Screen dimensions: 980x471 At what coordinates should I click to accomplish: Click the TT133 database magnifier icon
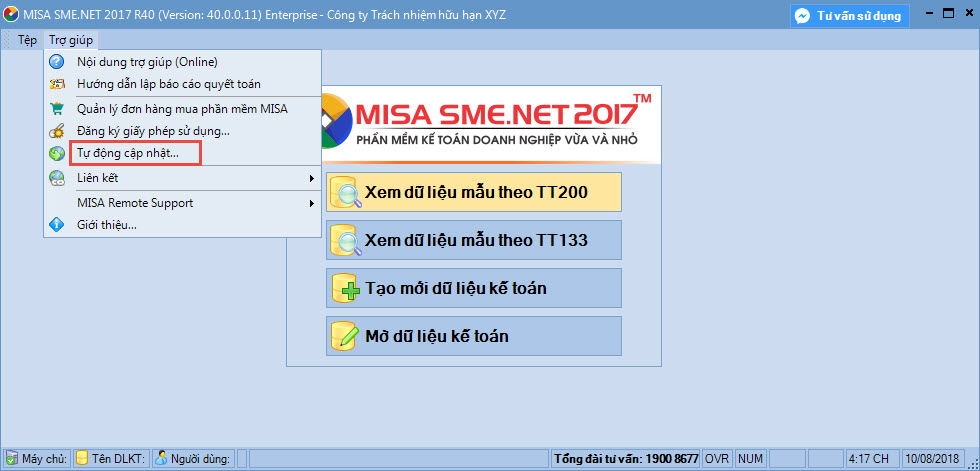point(346,240)
